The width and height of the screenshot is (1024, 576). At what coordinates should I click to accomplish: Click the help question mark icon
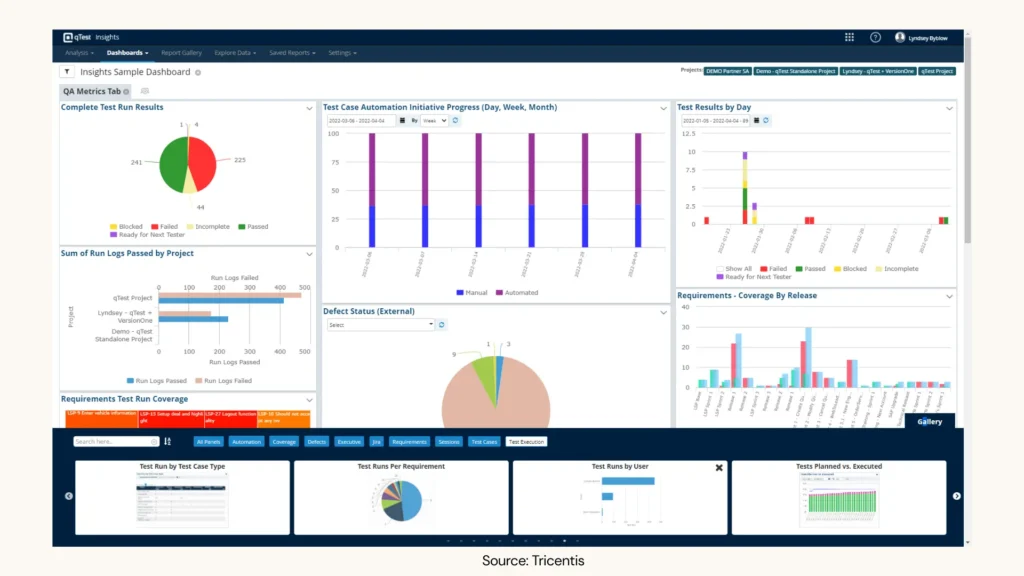[x=875, y=37]
